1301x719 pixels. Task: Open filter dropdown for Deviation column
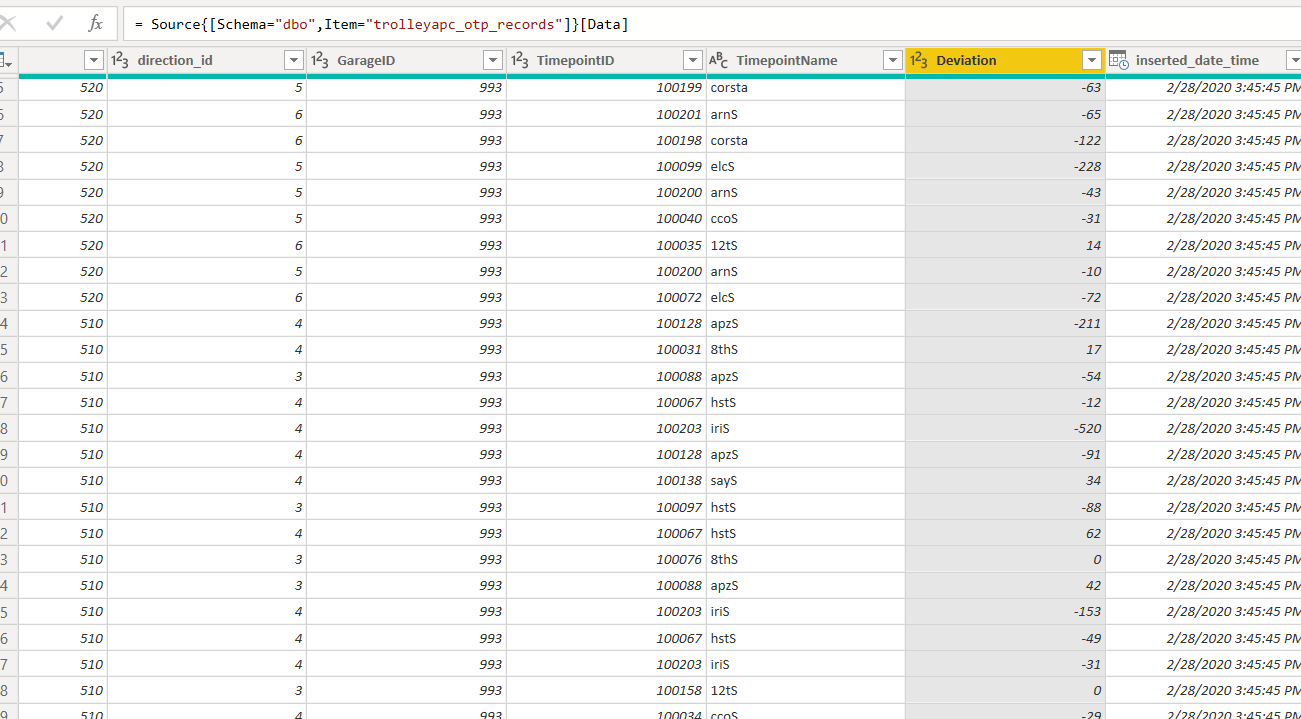1092,61
